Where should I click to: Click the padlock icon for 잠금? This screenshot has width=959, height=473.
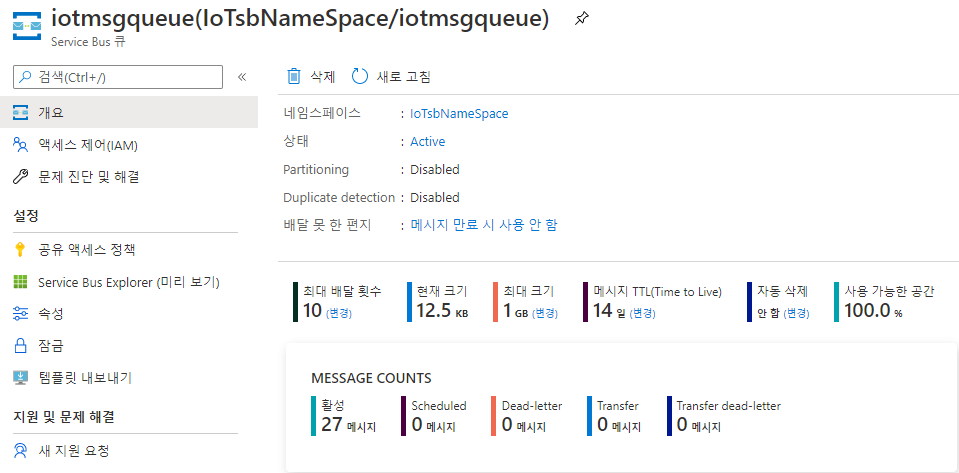pyautogui.click(x=20, y=346)
